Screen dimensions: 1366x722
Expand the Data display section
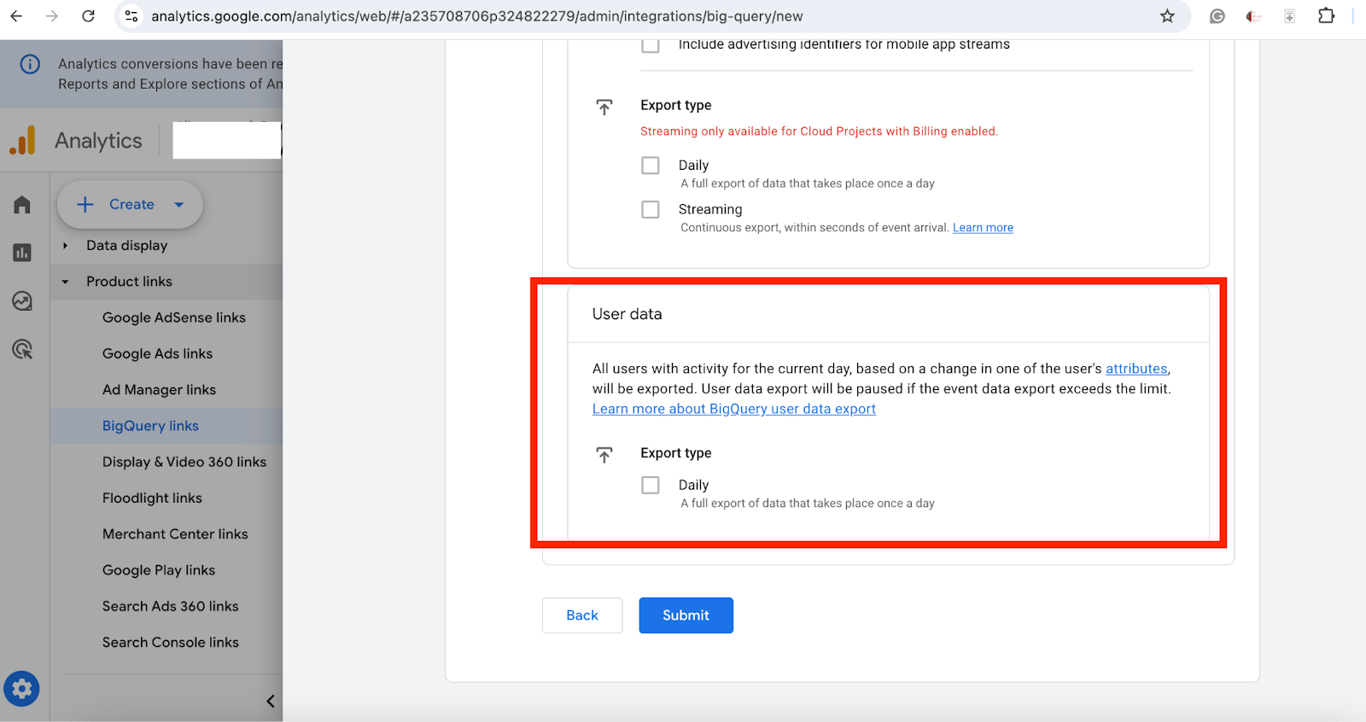65,246
